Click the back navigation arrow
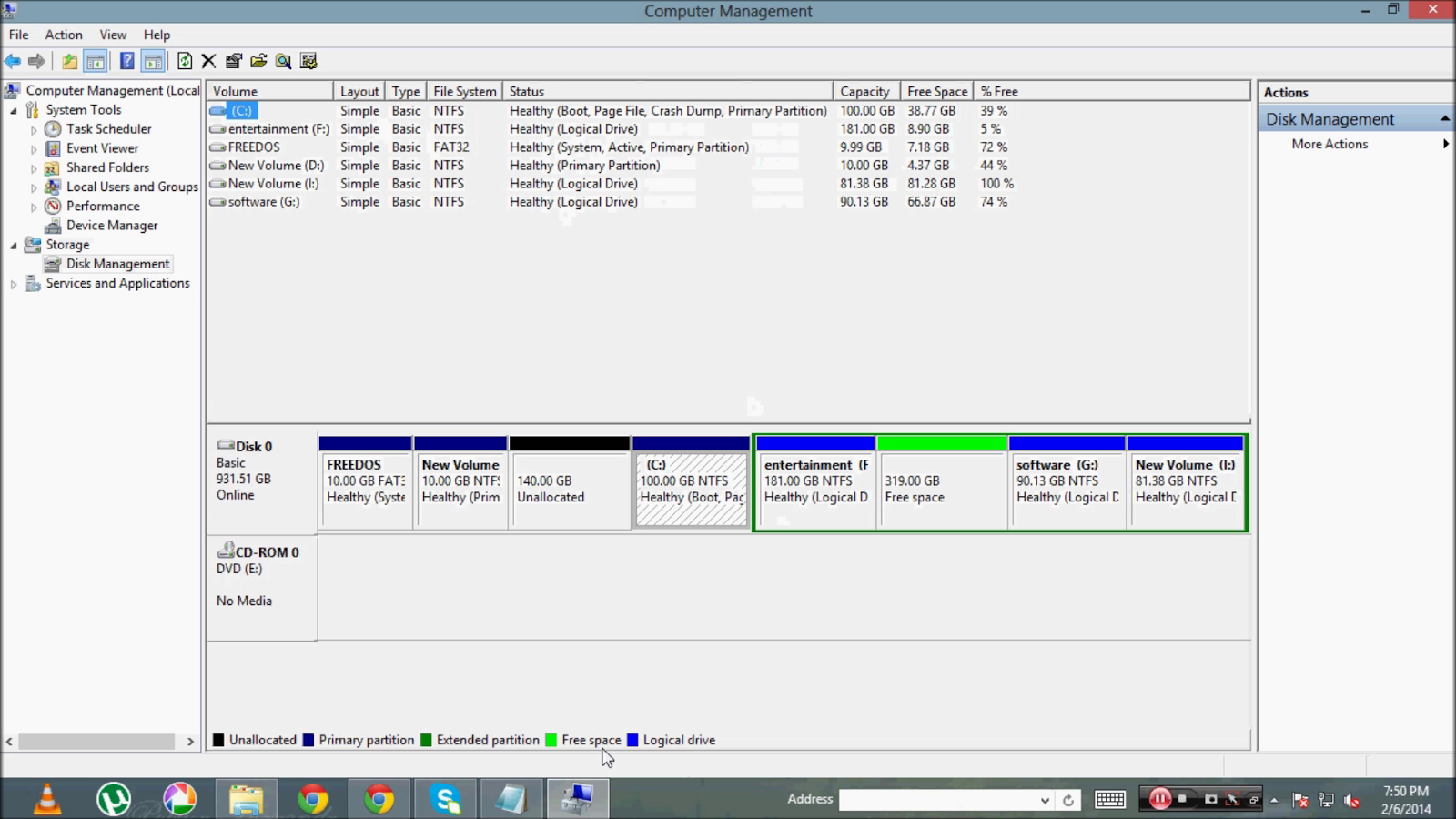1456x819 pixels. pyautogui.click(x=13, y=60)
